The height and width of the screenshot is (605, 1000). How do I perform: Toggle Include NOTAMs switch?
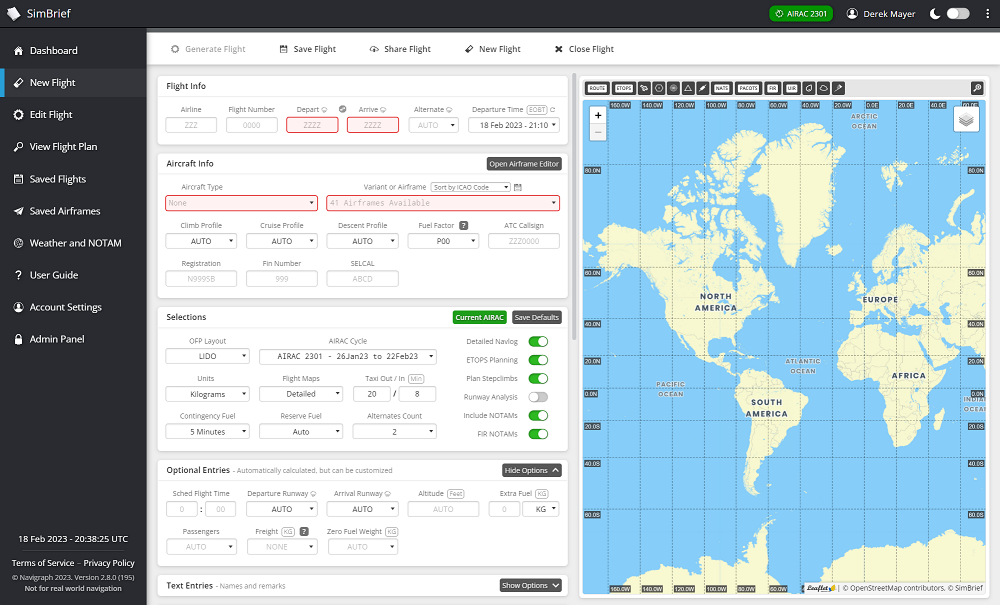[538, 415]
